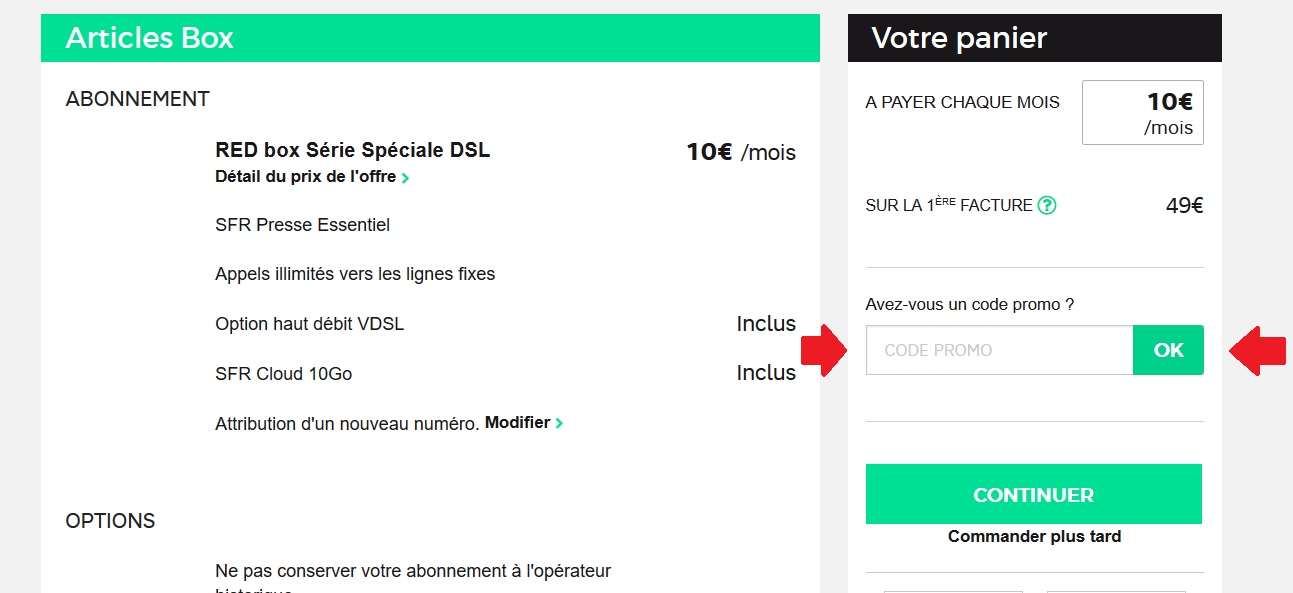Image resolution: width=1293 pixels, height=593 pixels.
Task: Click the 10€ /mois box in cart
Action: pyautogui.click(x=1142, y=113)
